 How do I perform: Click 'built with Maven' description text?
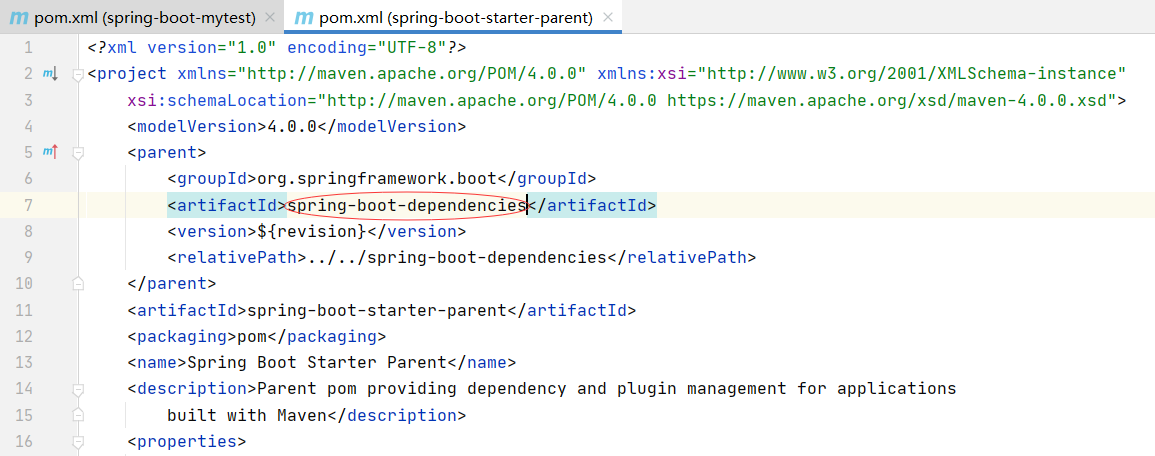tap(246, 415)
